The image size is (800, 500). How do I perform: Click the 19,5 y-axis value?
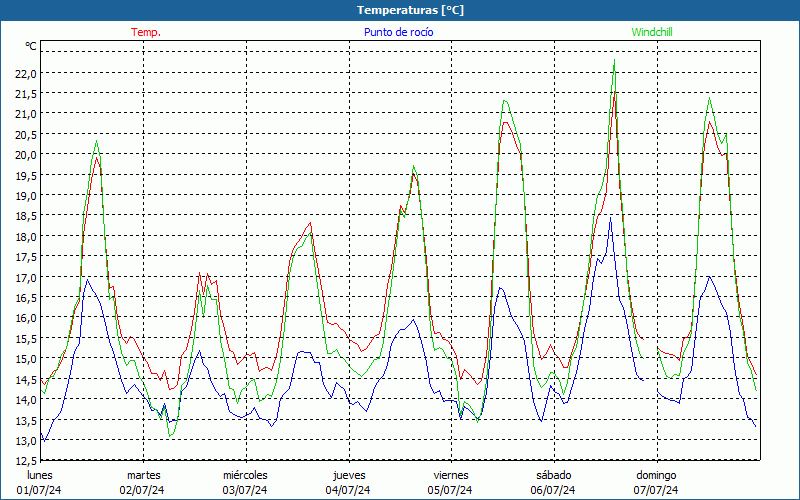[26, 176]
